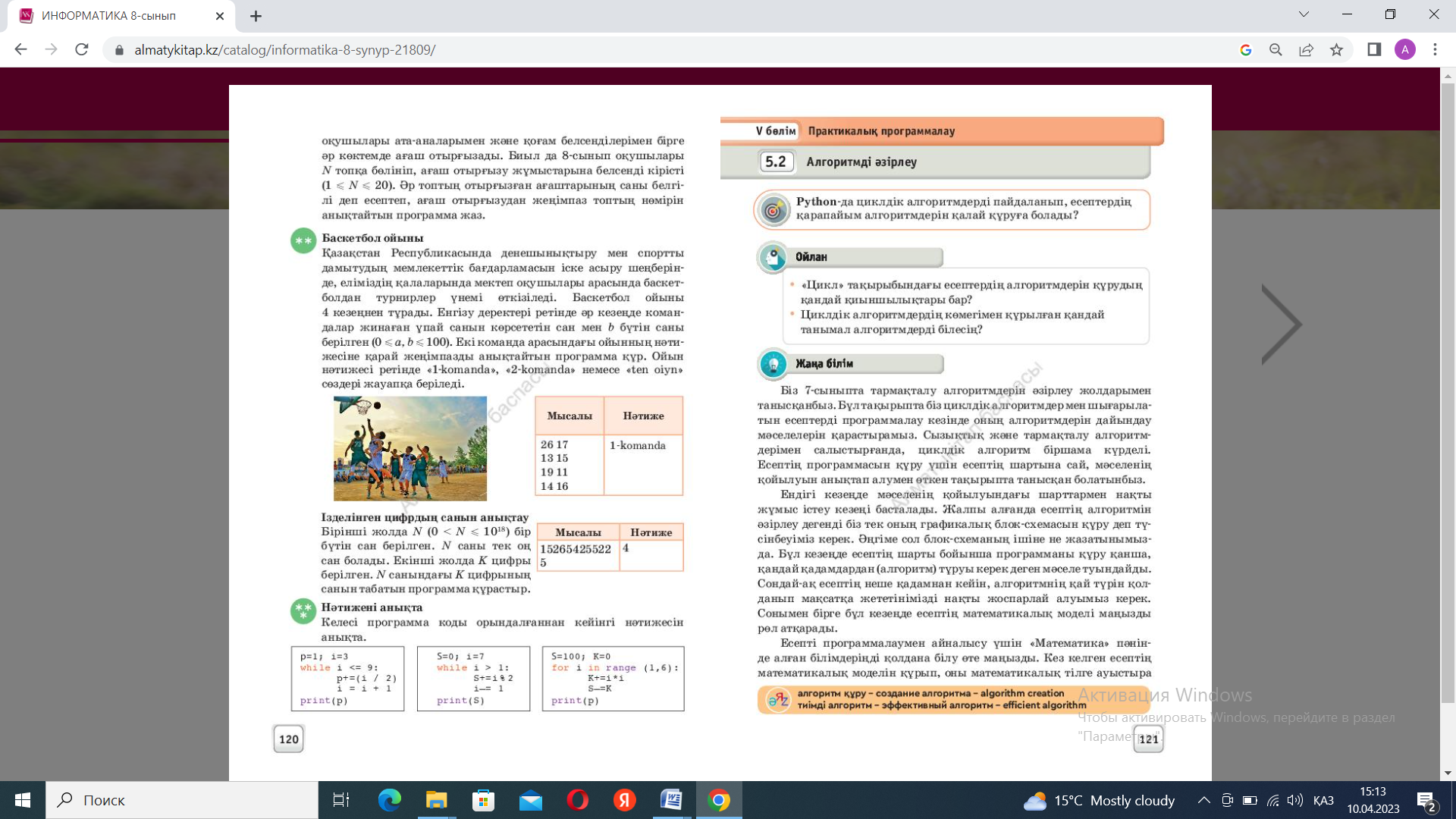Close the ИНФОРМАТИКА 8-сынып tab
Viewport: 1456px width, 819px height.
(x=220, y=16)
